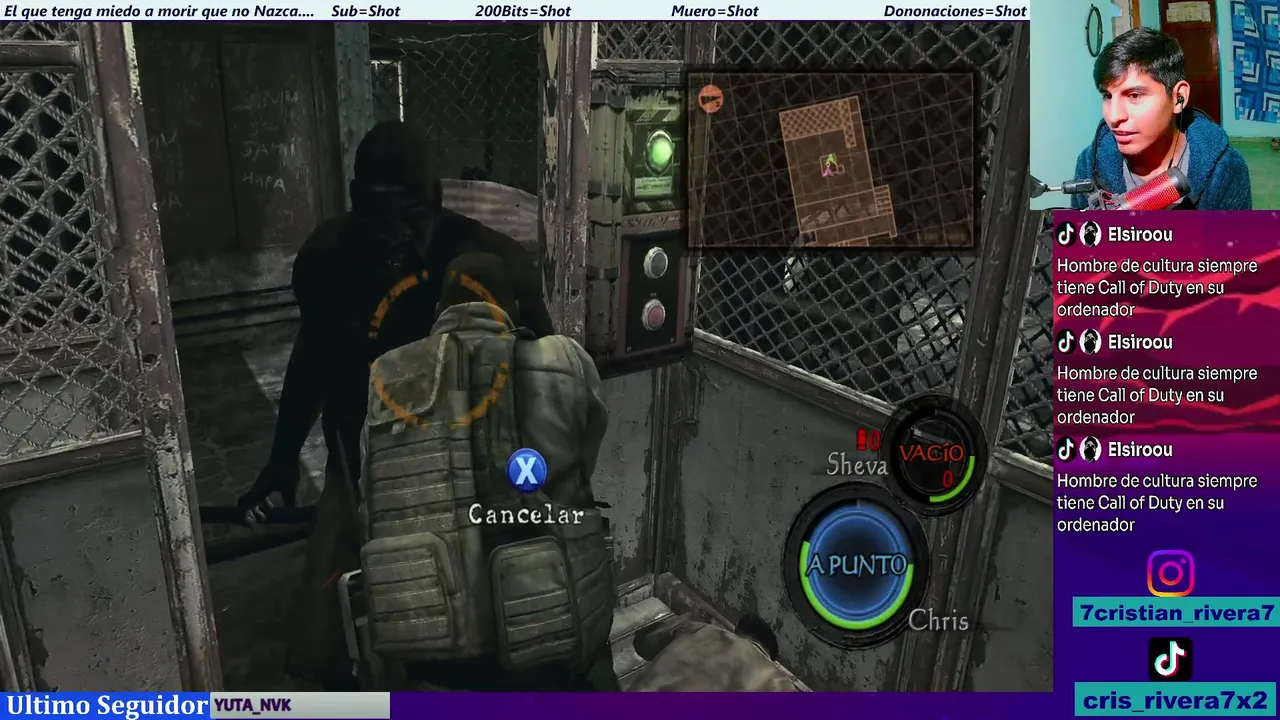This screenshot has height=720, width=1280.
Task: Click the silver elevator panel button
Action: (655, 263)
